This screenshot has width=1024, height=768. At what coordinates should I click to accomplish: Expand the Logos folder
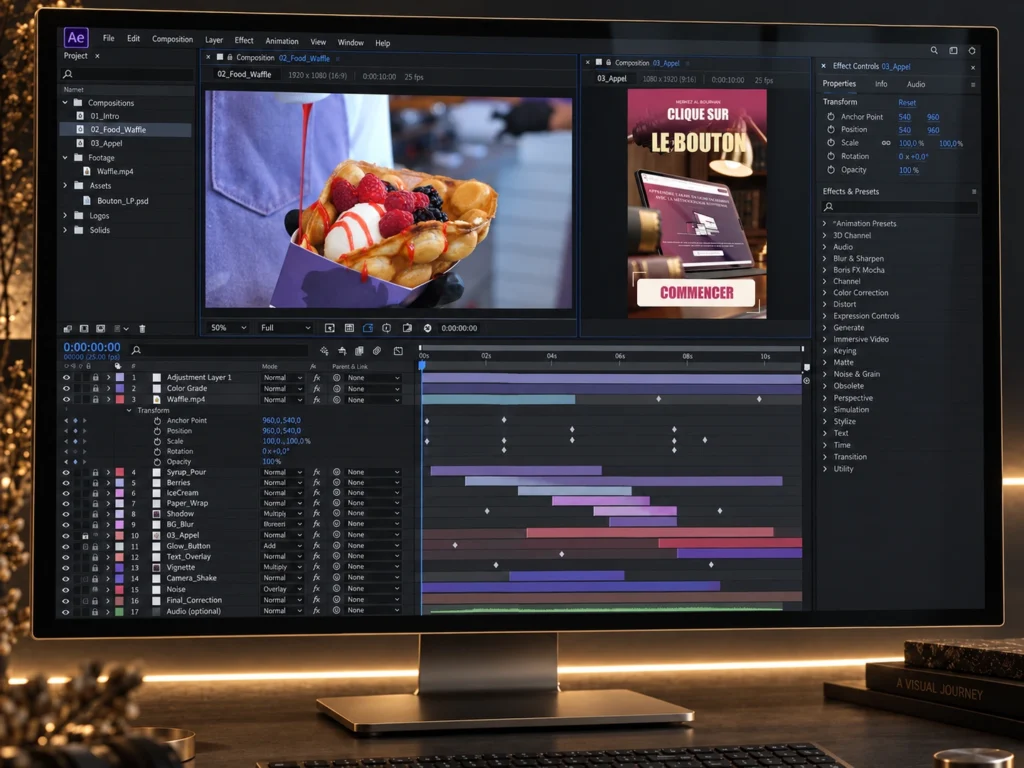click(x=65, y=215)
